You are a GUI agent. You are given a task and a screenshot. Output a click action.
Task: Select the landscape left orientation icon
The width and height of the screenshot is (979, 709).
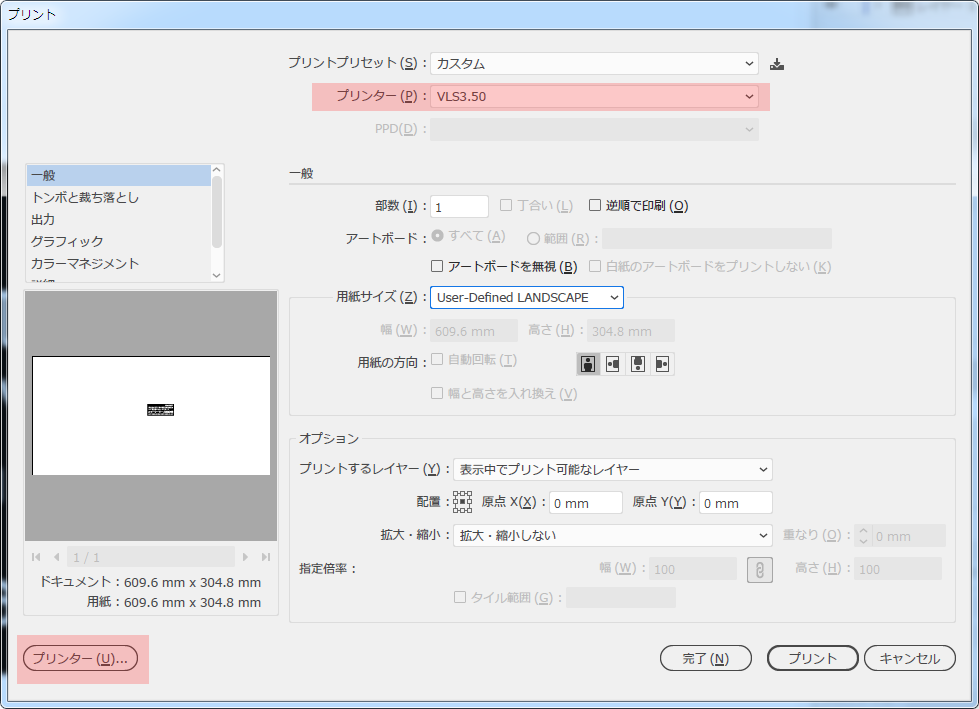613,364
